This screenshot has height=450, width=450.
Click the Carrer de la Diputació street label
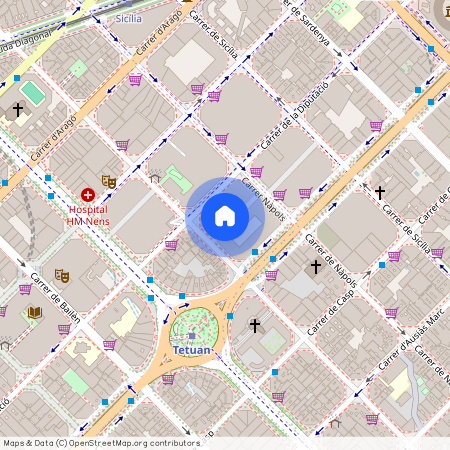tap(295, 116)
